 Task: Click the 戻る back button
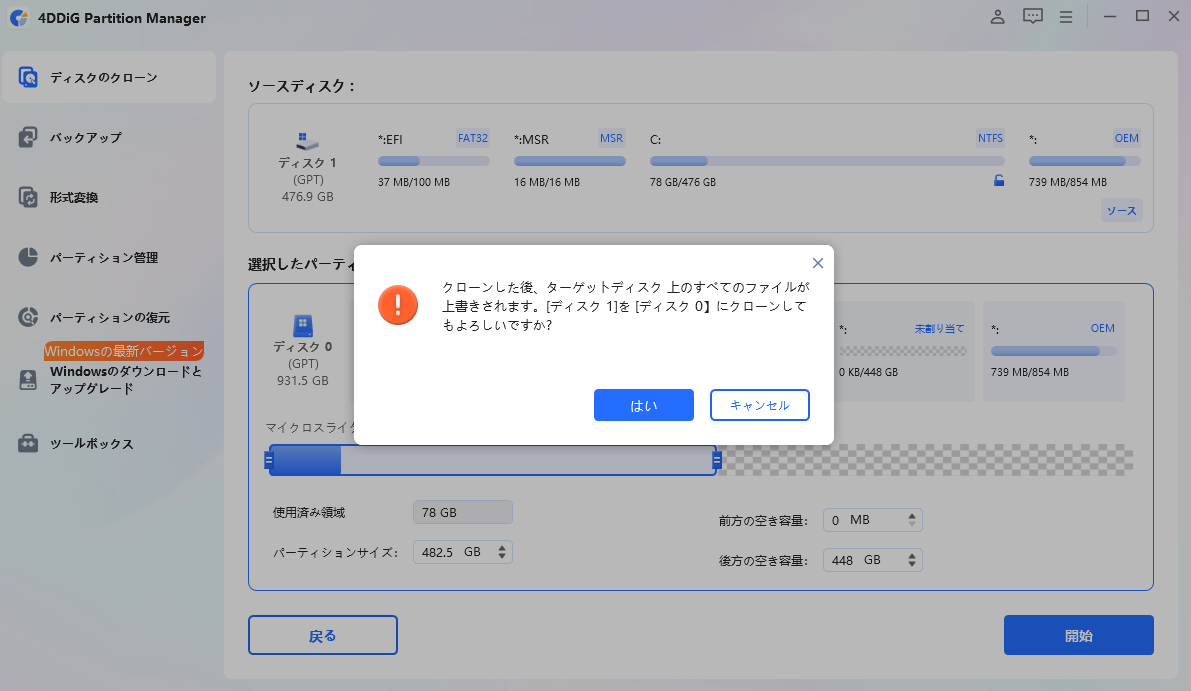(322, 635)
